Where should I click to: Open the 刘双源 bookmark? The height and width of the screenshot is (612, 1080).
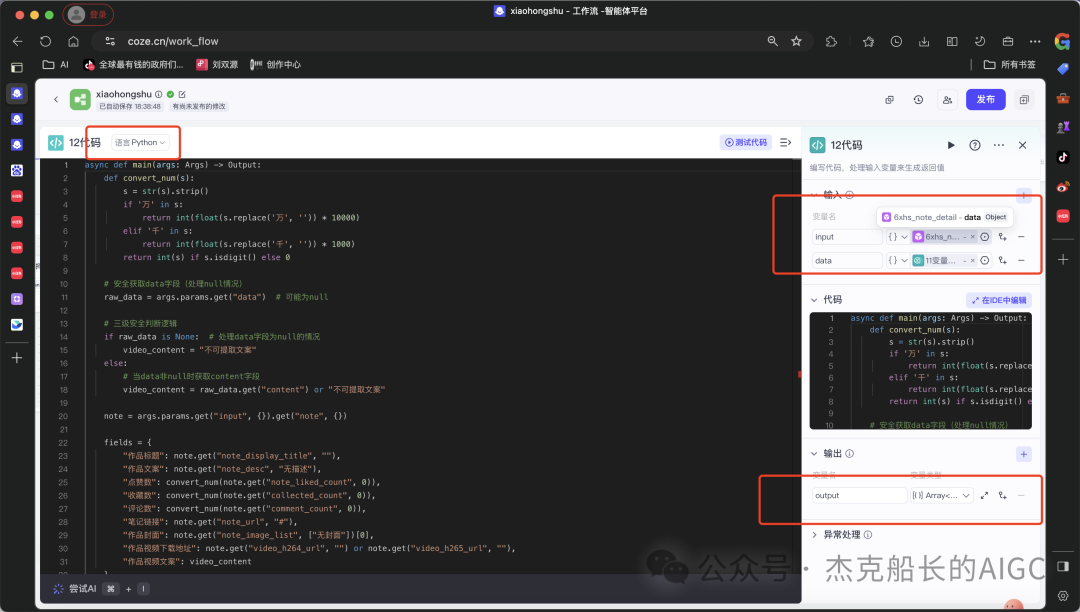[217, 65]
